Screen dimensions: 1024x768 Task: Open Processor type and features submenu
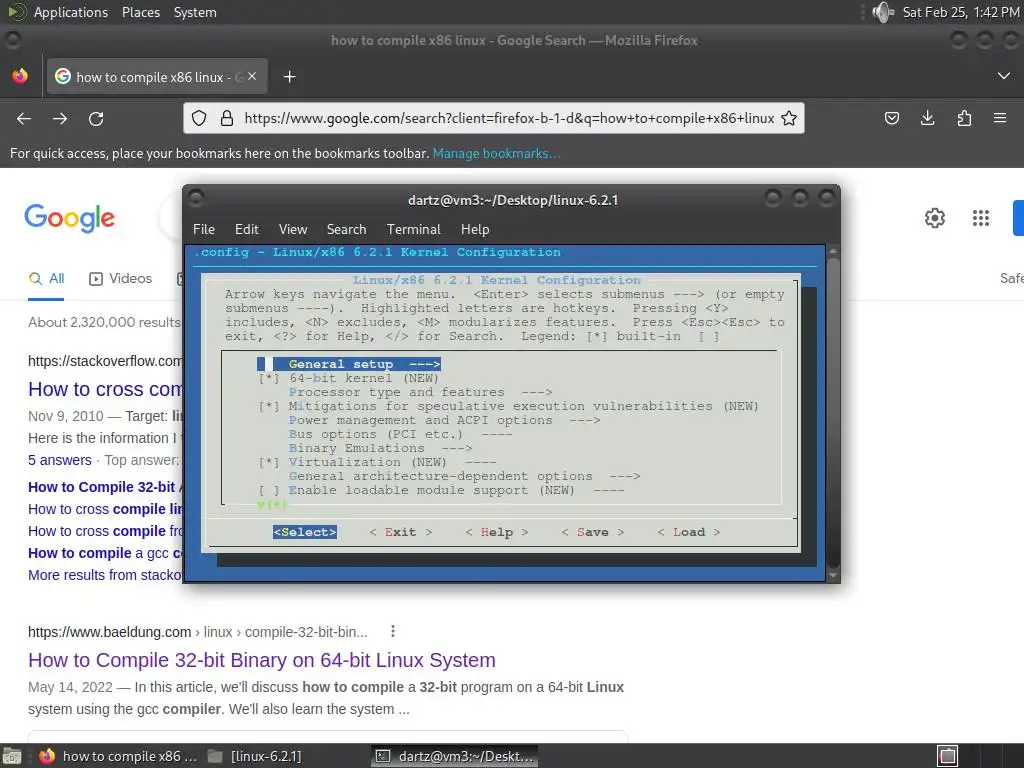[420, 392]
